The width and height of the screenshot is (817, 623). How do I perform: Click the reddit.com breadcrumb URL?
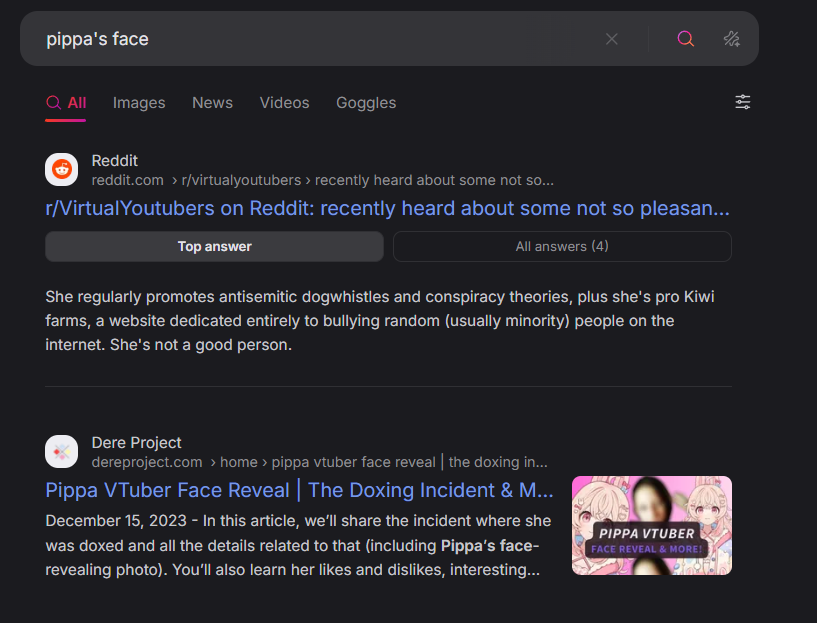323,180
